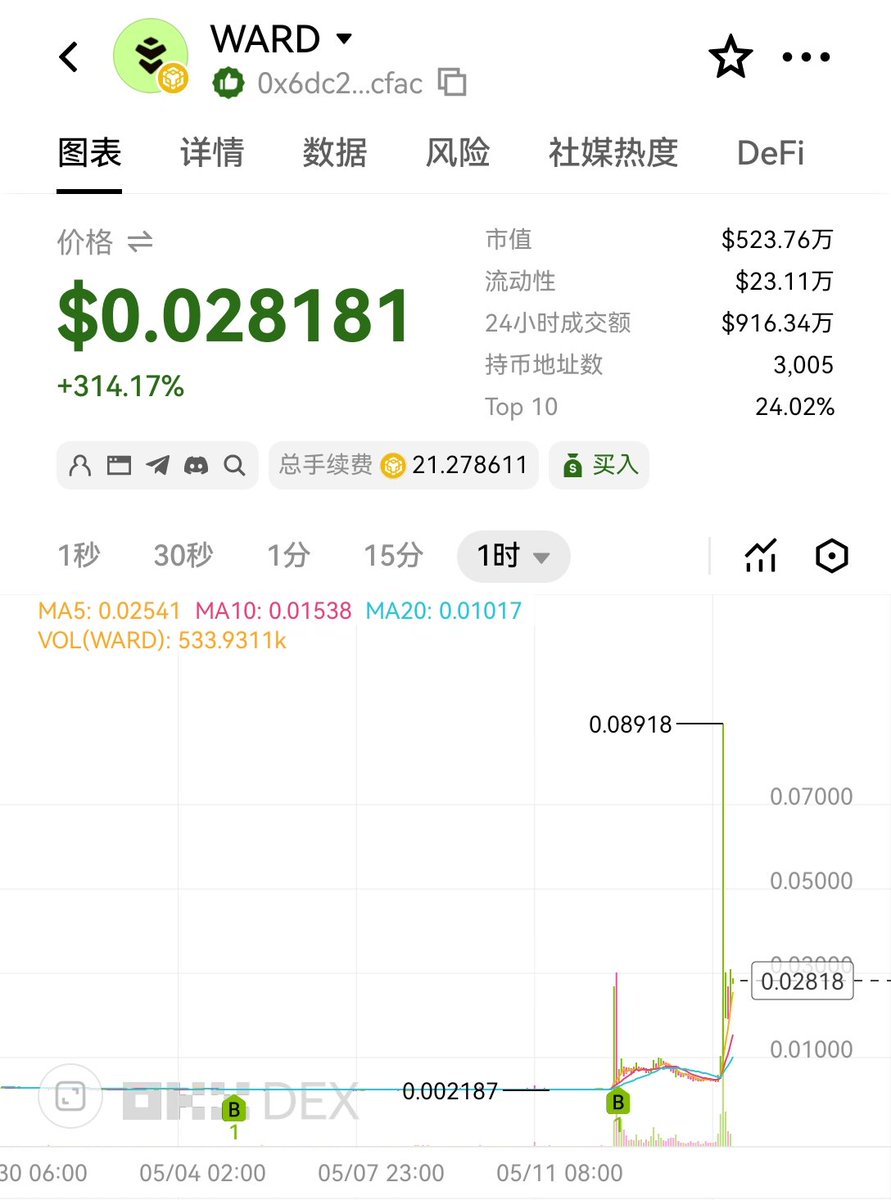Tap the 流动性 $23.11万 value
The height and width of the screenshot is (1200, 891).
point(784,282)
